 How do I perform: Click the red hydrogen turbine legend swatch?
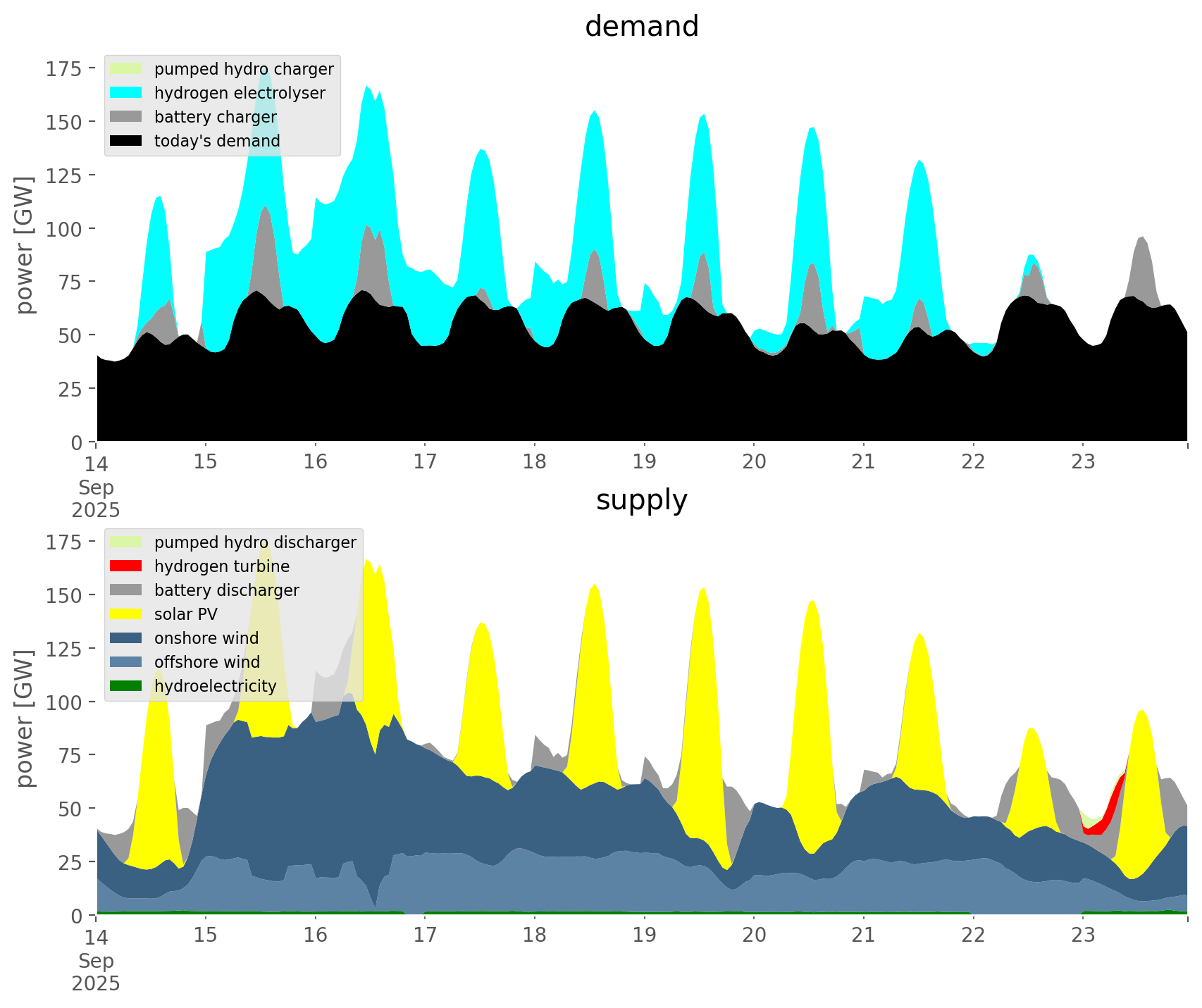125,566
